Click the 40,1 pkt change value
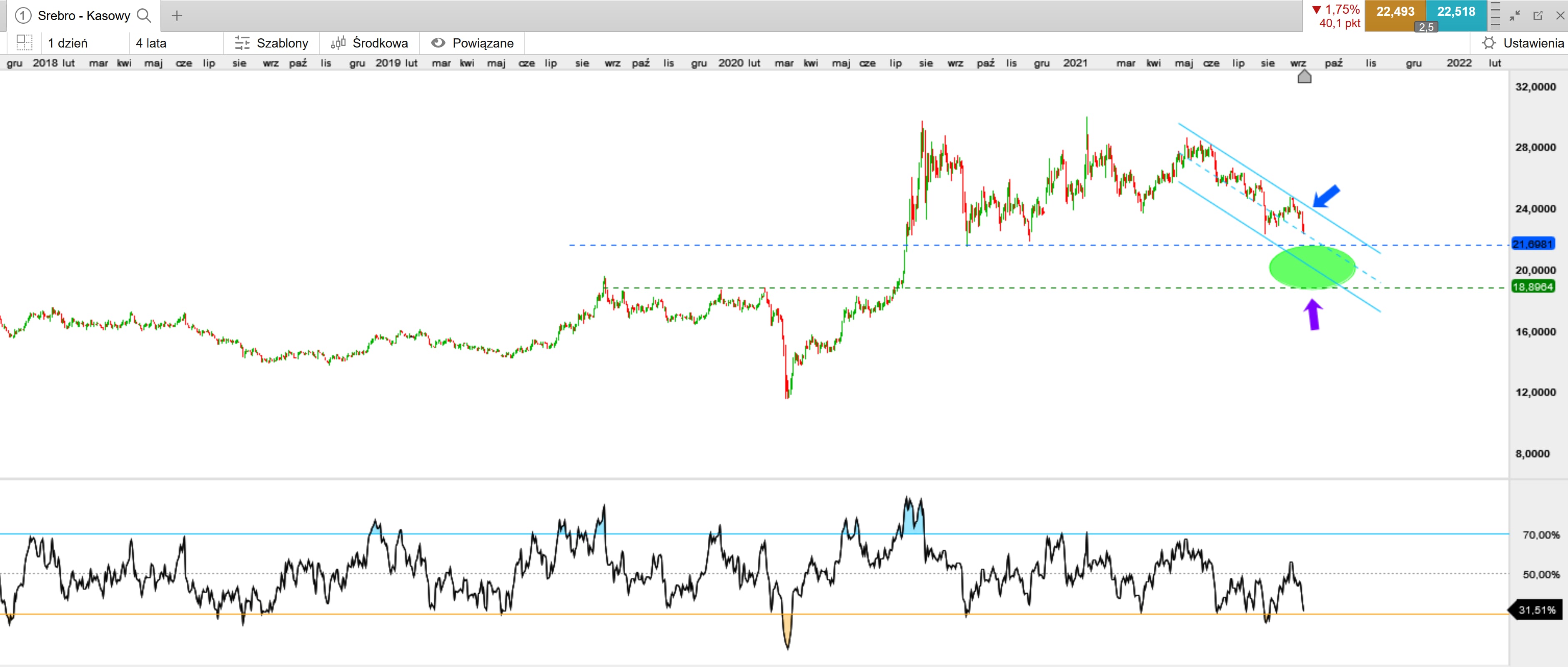Screen dimensions: 1568x667 tap(1340, 23)
